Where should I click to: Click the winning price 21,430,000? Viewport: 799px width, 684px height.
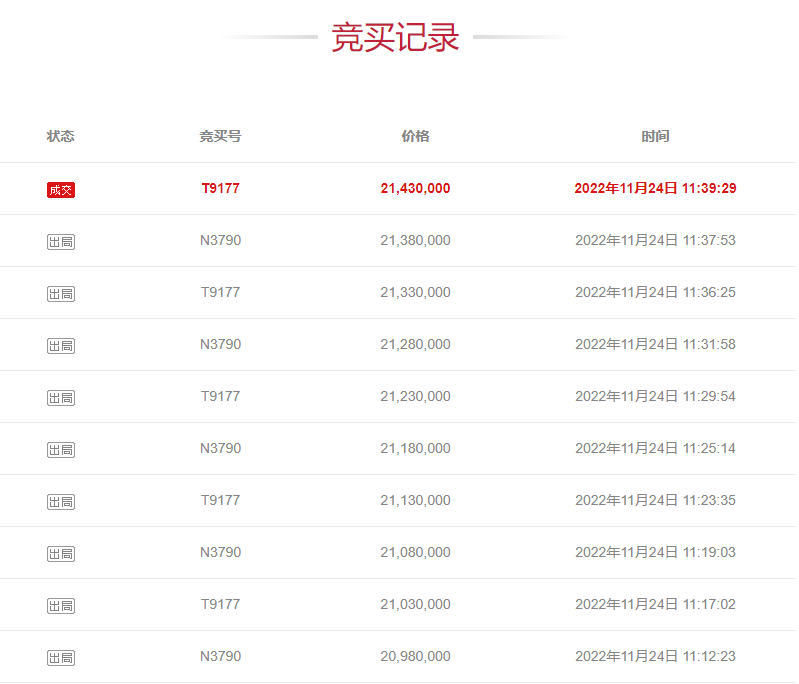[415, 188]
